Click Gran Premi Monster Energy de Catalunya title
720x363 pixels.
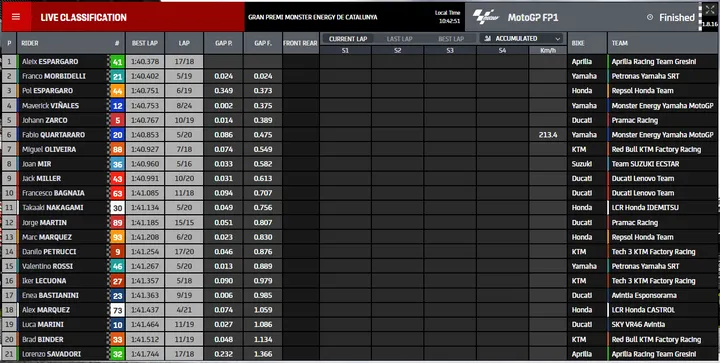[313, 17]
